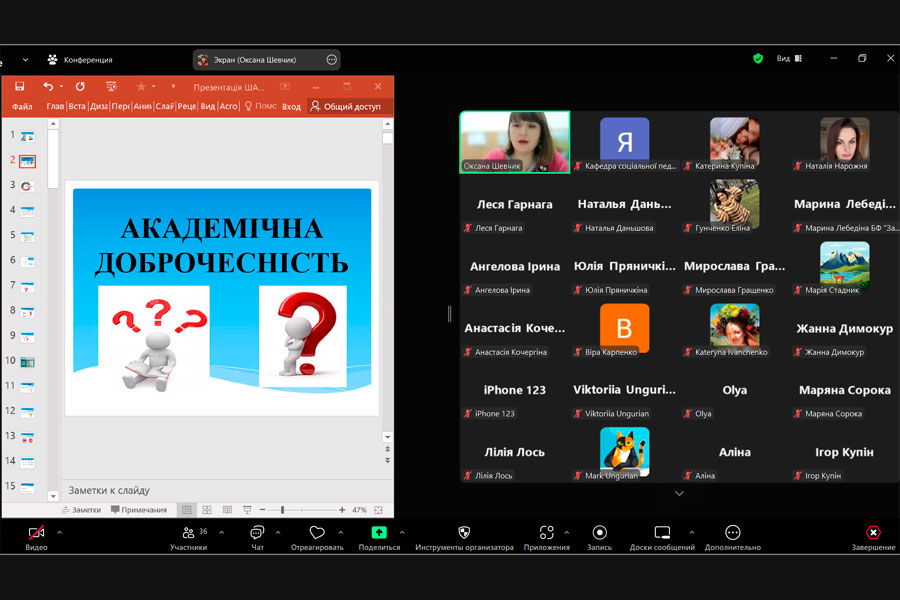
Task: Expand reactions options arrow
Action: pyautogui.click(x=340, y=533)
